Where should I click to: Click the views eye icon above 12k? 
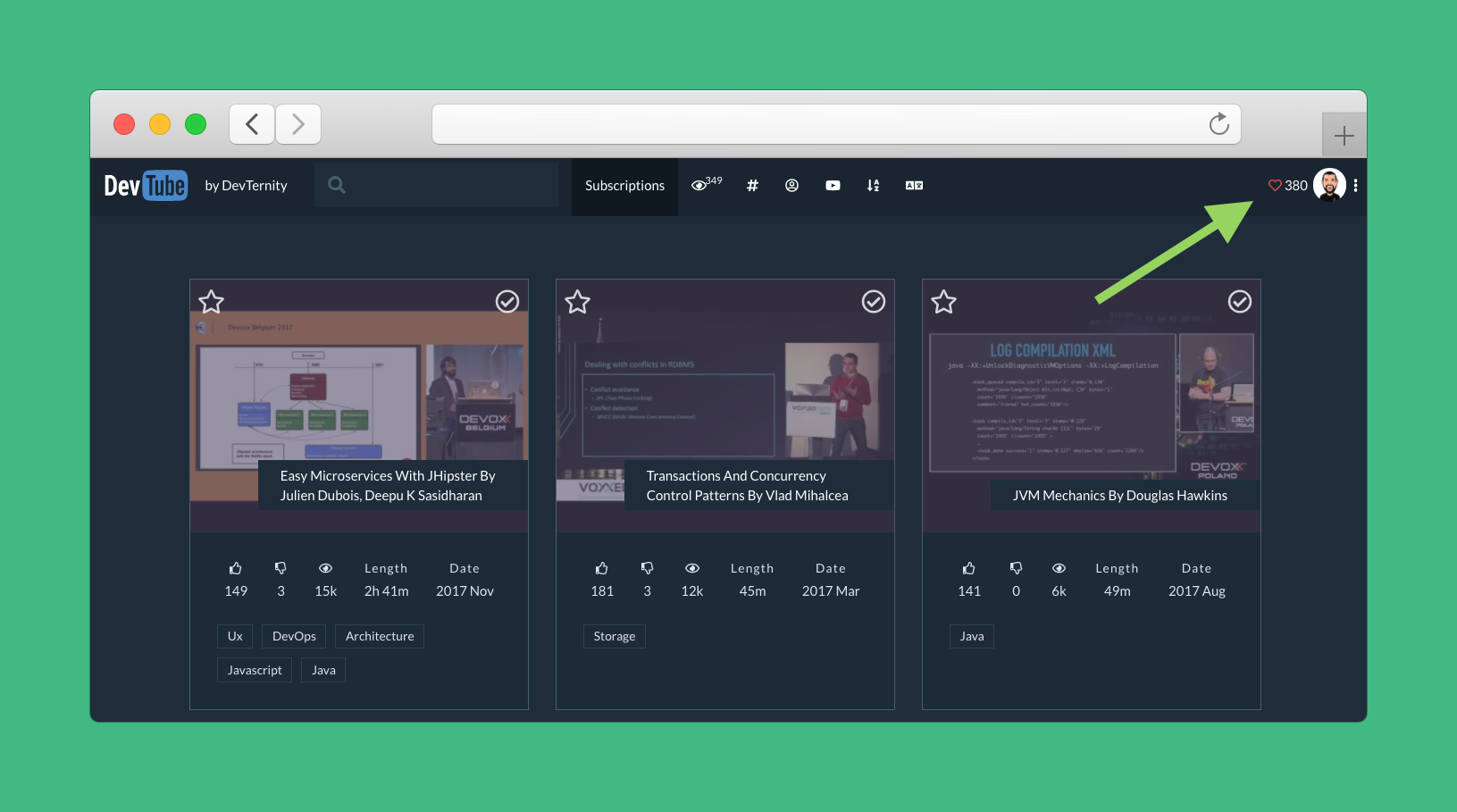point(692,568)
